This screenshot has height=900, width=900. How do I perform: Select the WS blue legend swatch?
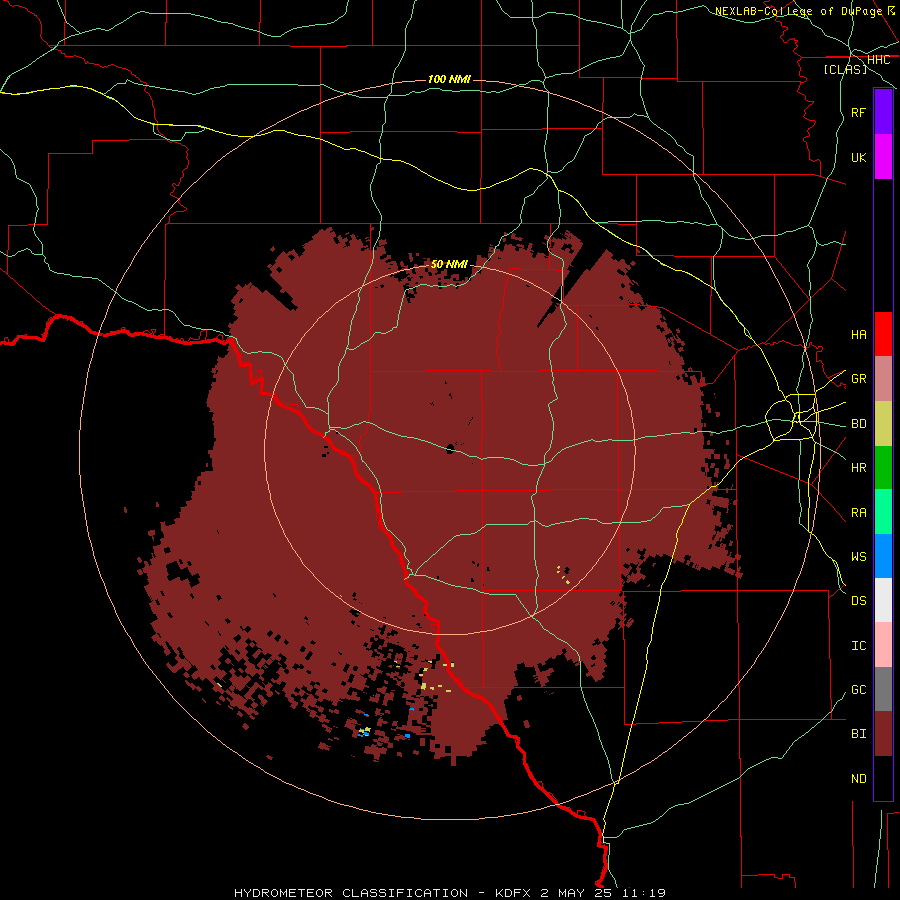883,556
